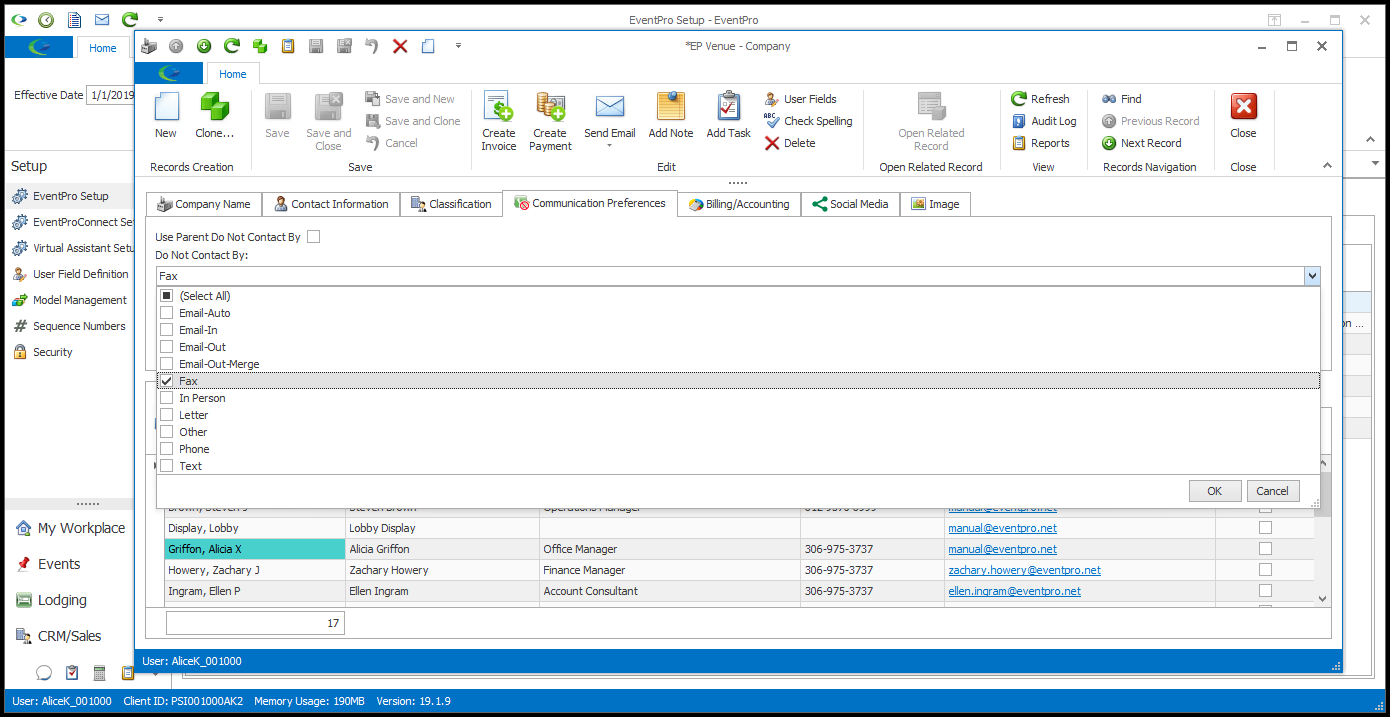The image size is (1390, 717).
Task: Click the green cubes icon in dialog quick access bar
Action: click(x=260, y=46)
